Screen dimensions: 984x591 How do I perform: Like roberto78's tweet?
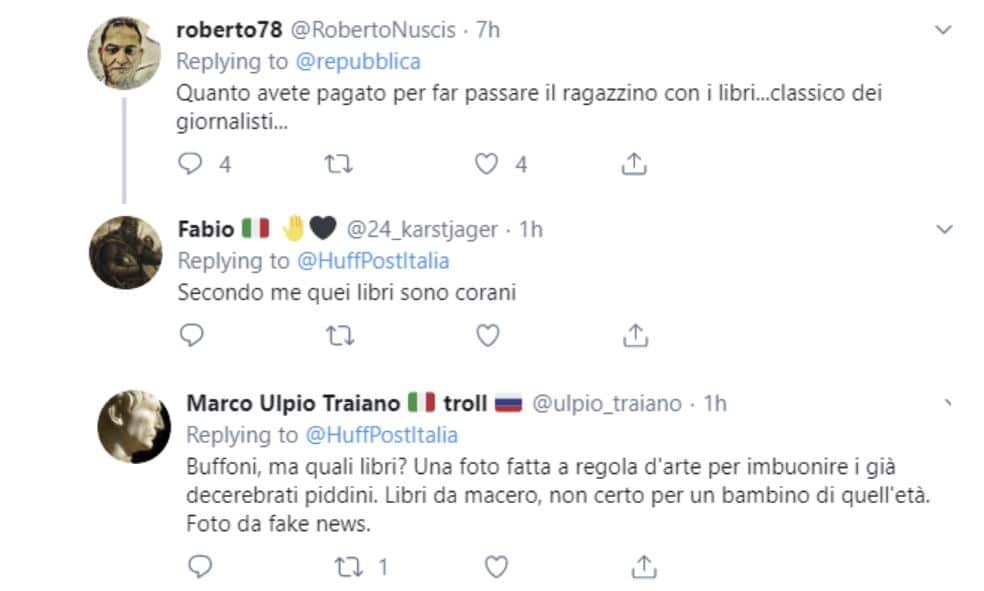click(487, 164)
